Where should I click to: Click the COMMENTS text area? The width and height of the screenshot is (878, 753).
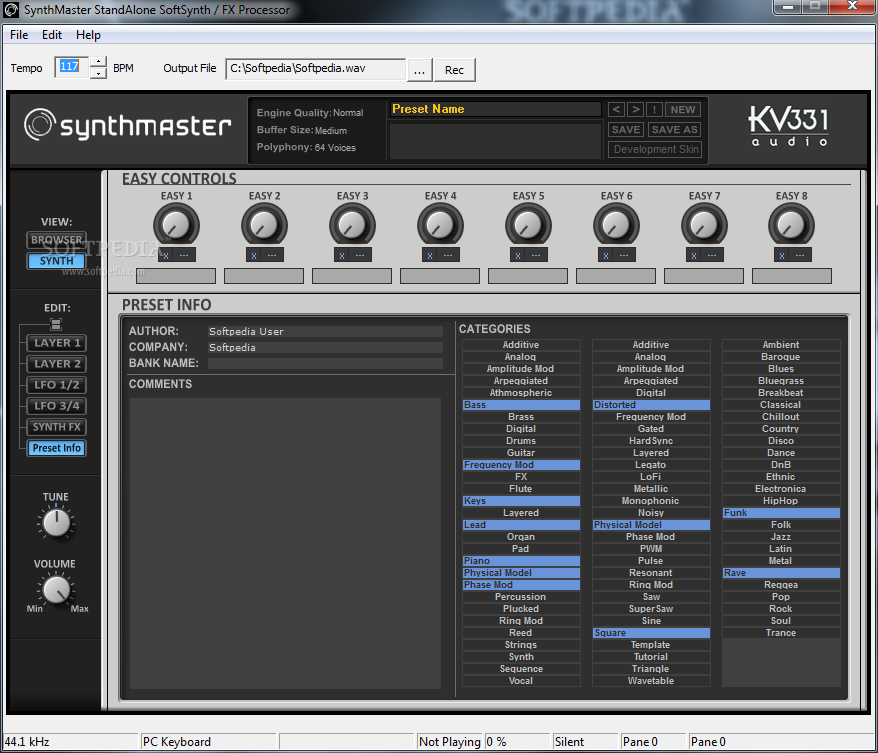(285, 543)
